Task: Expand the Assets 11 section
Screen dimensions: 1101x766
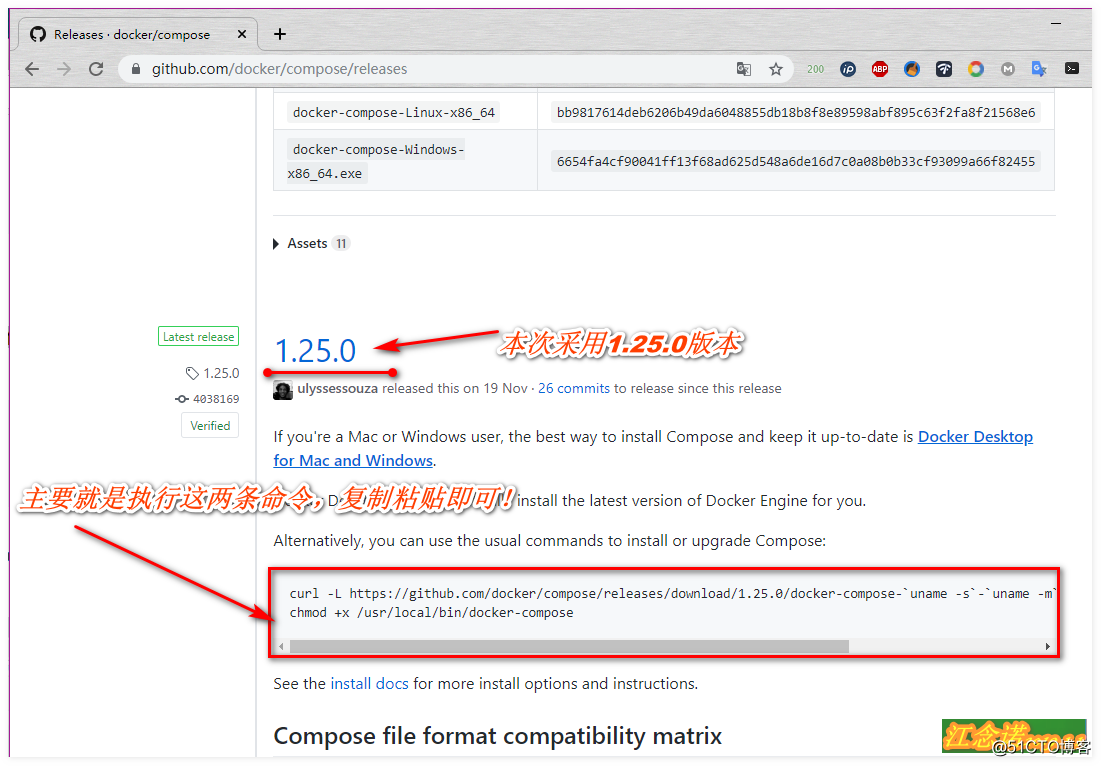Action: (x=310, y=244)
